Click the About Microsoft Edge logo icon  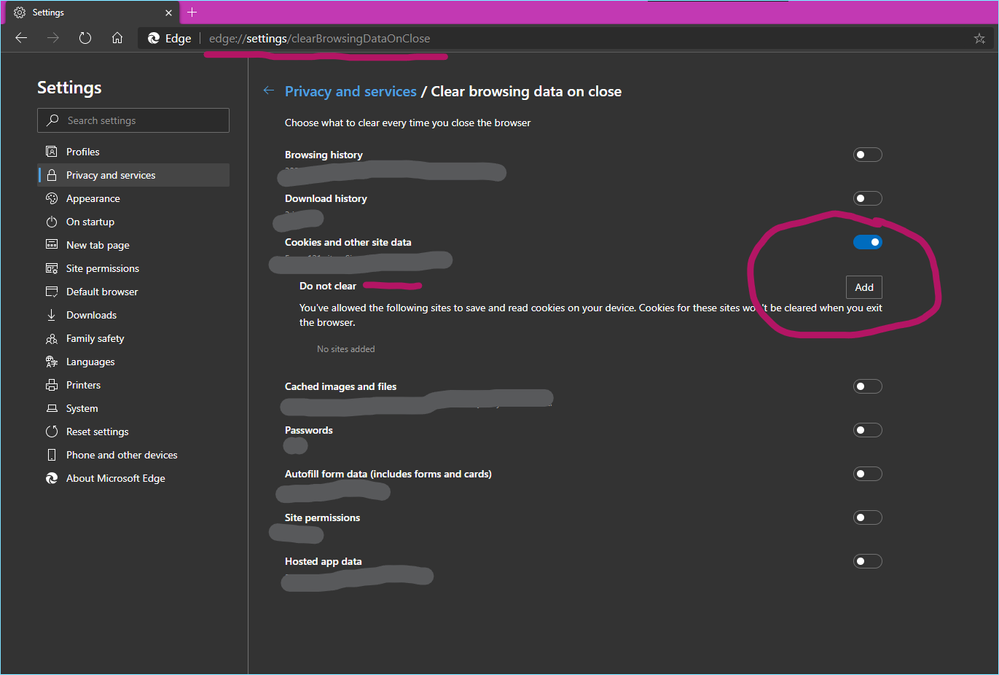point(52,478)
